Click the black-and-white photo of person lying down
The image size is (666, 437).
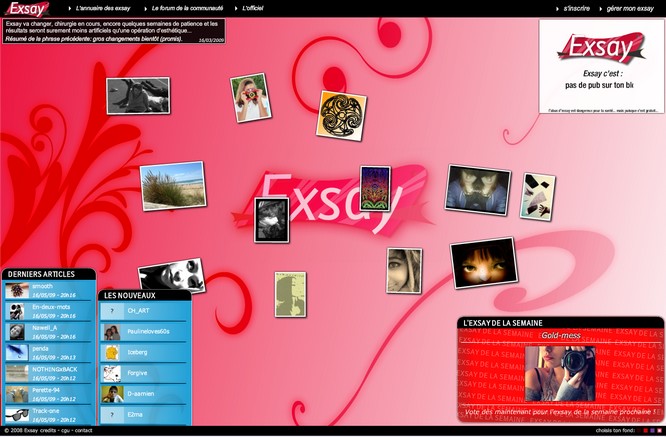click(x=138, y=96)
